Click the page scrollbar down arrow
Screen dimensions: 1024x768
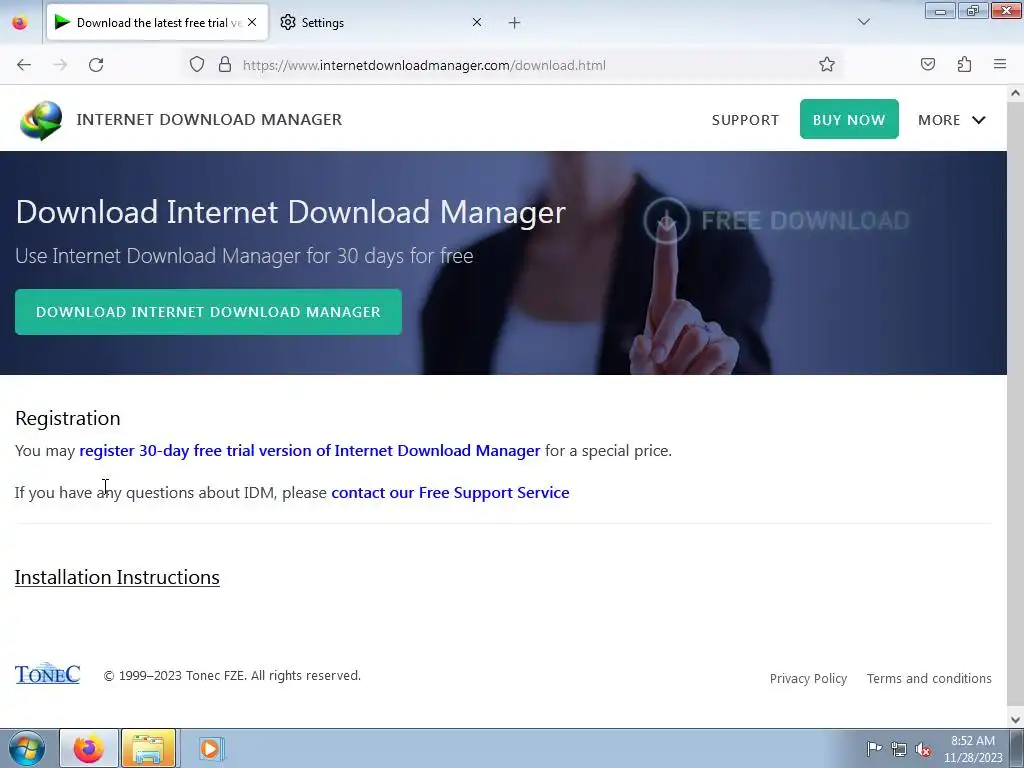click(1015, 720)
